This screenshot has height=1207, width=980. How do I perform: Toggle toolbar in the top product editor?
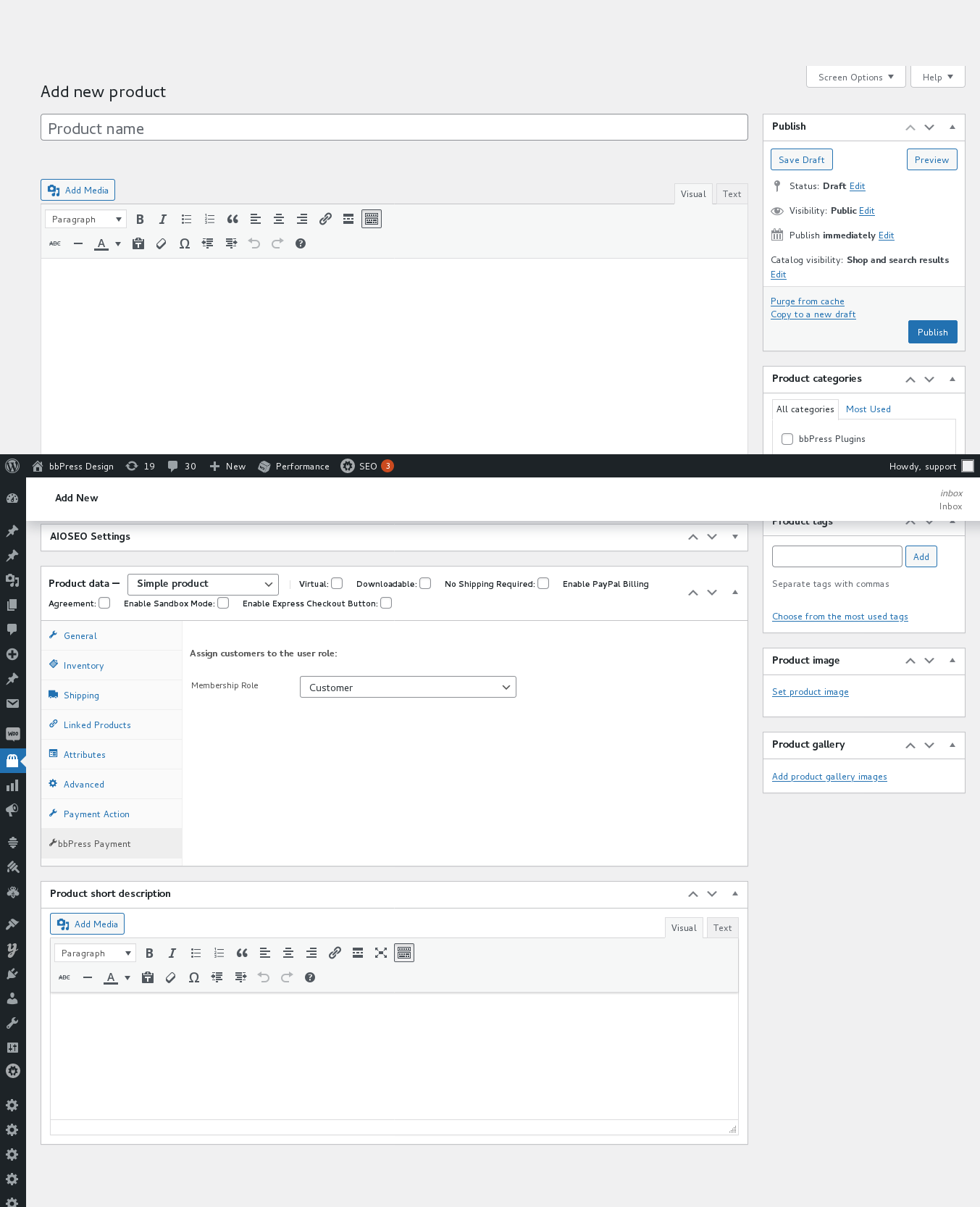click(372, 219)
